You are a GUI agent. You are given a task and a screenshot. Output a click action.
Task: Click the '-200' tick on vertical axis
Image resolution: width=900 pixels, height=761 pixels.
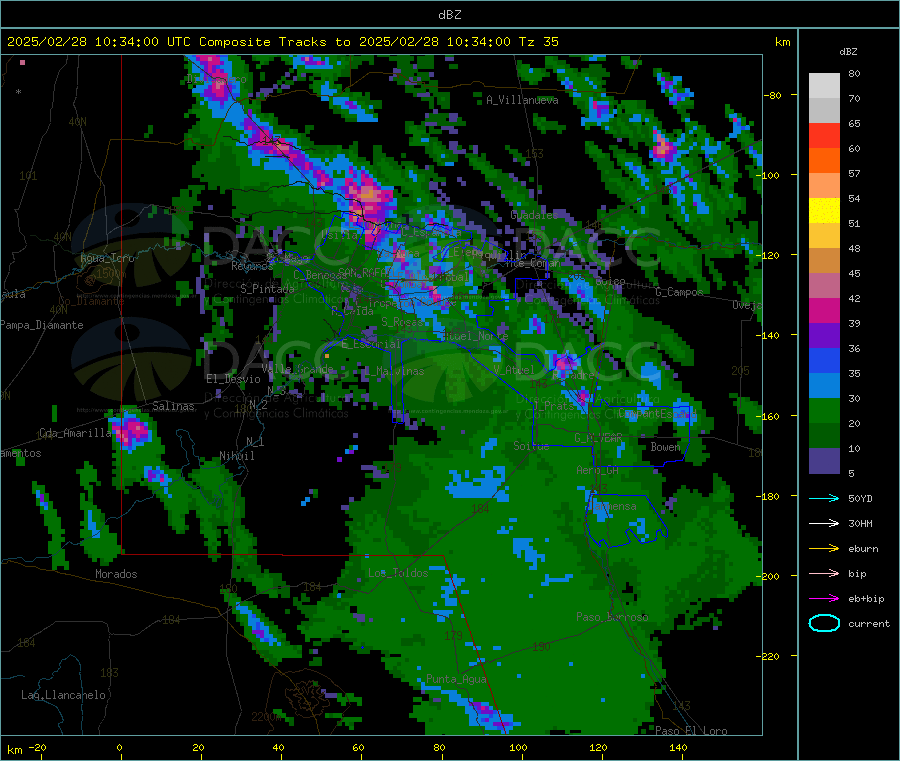coord(771,576)
